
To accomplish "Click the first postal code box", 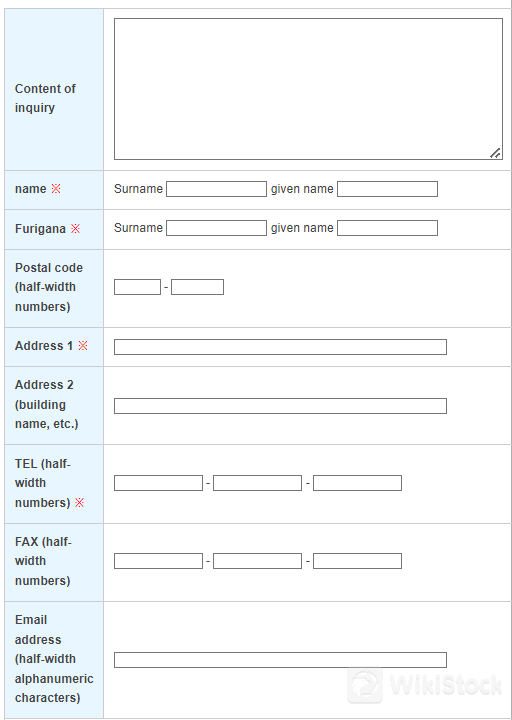I will pyautogui.click(x=137, y=287).
